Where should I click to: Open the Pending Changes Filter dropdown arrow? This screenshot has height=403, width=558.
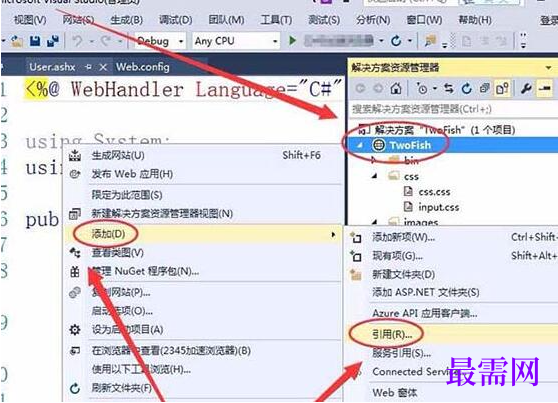(435, 89)
